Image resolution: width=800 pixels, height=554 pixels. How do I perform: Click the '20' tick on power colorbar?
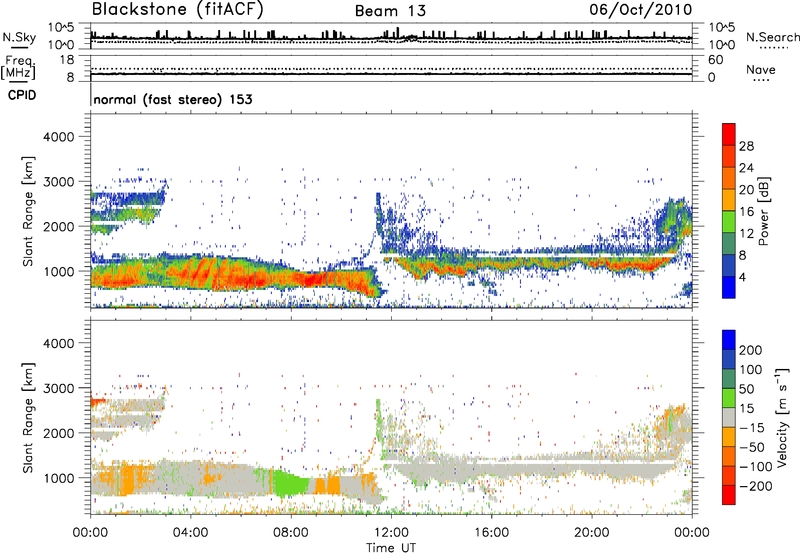point(746,190)
